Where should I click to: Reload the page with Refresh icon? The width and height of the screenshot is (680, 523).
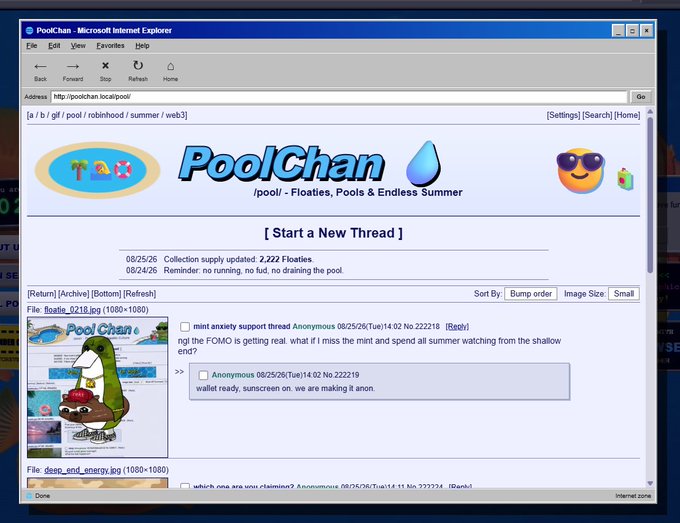point(138,71)
